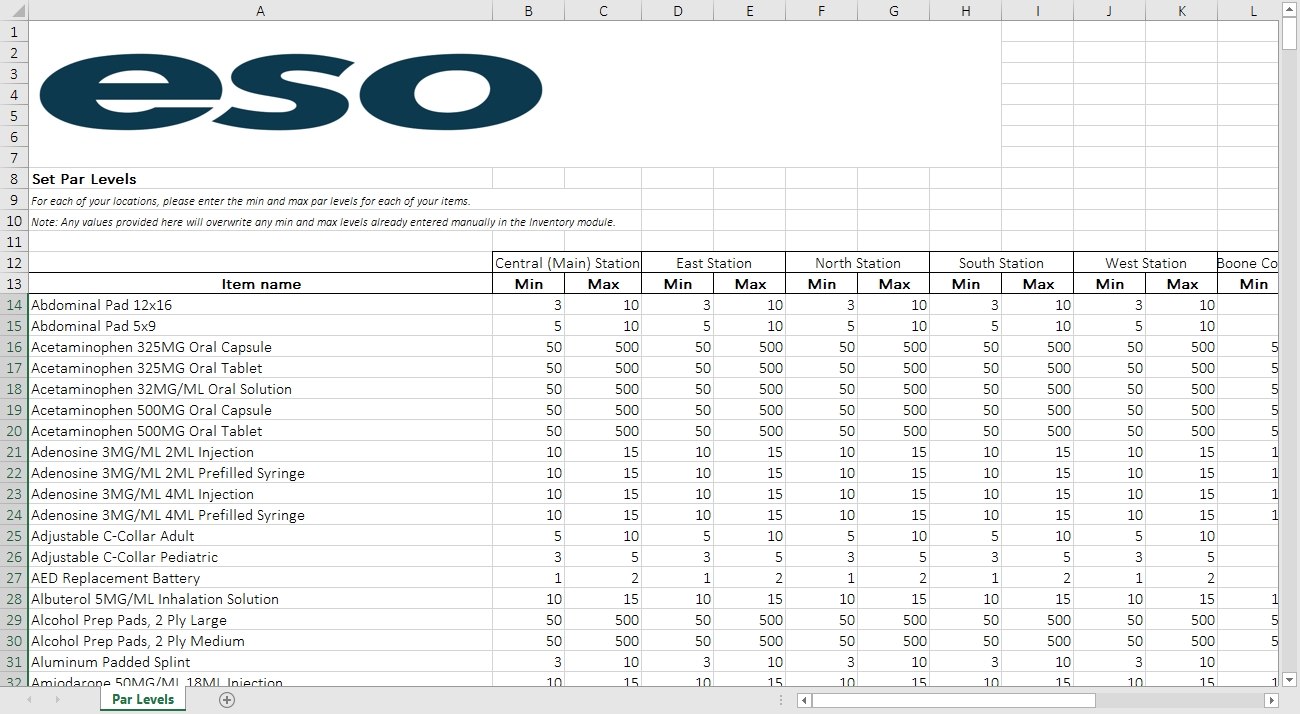
Task: Select Central Min value for Abdominal Pad 12x16
Action: 529,305
